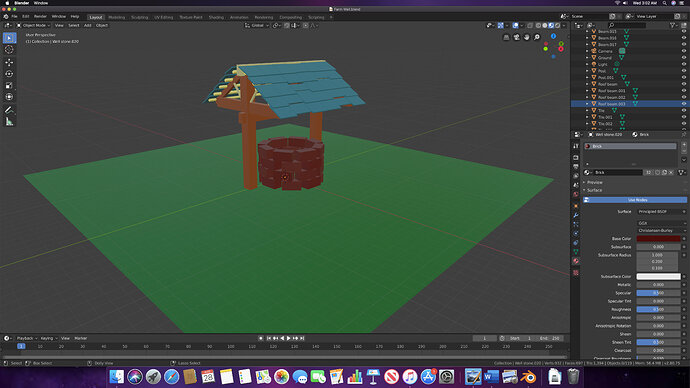Select the Scale tool
This screenshot has height=388, width=690.
pyautogui.click(x=9, y=85)
